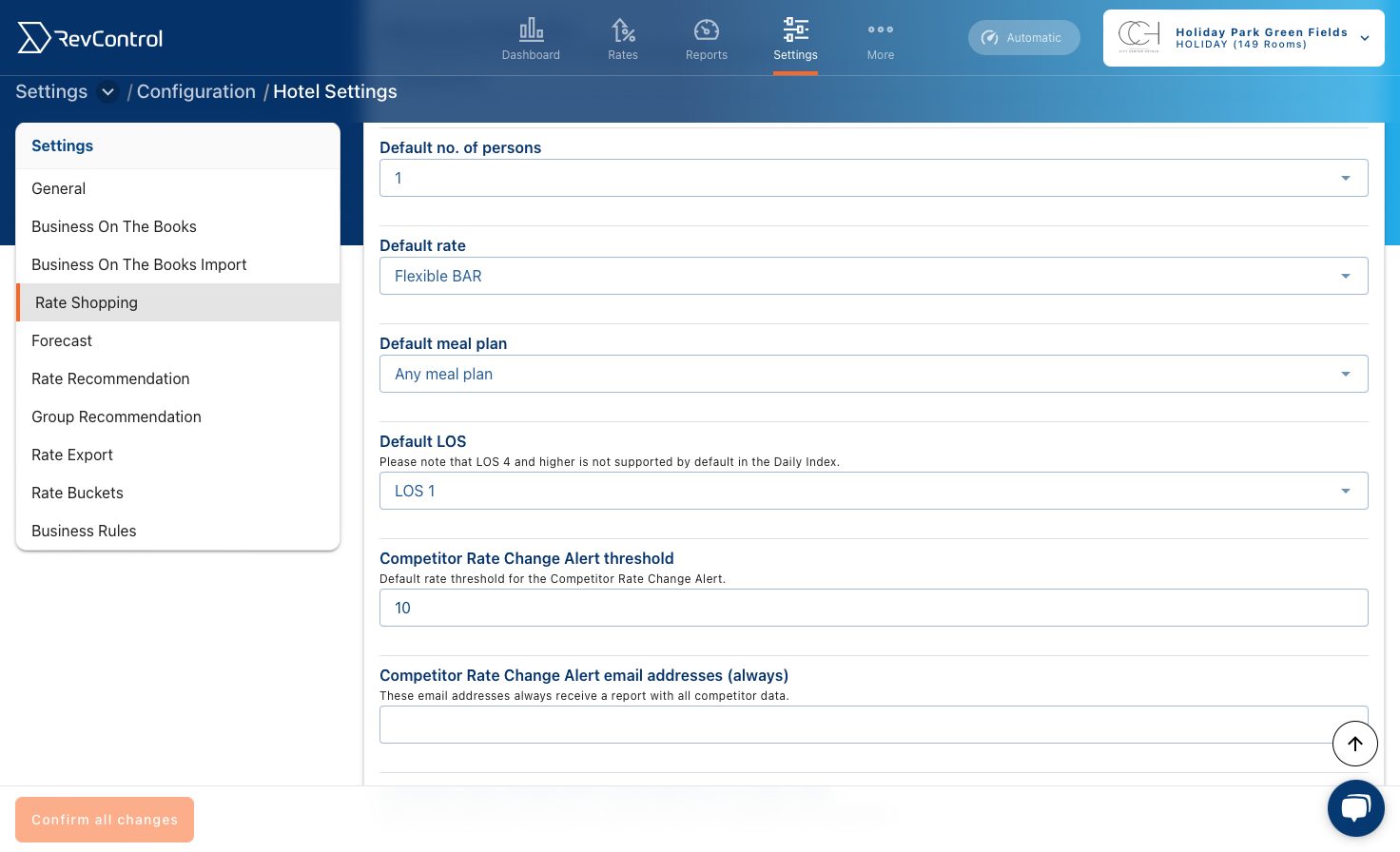Select Forecast in sidebar
This screenshot has height=852, width=1400.
click(178, 340)
